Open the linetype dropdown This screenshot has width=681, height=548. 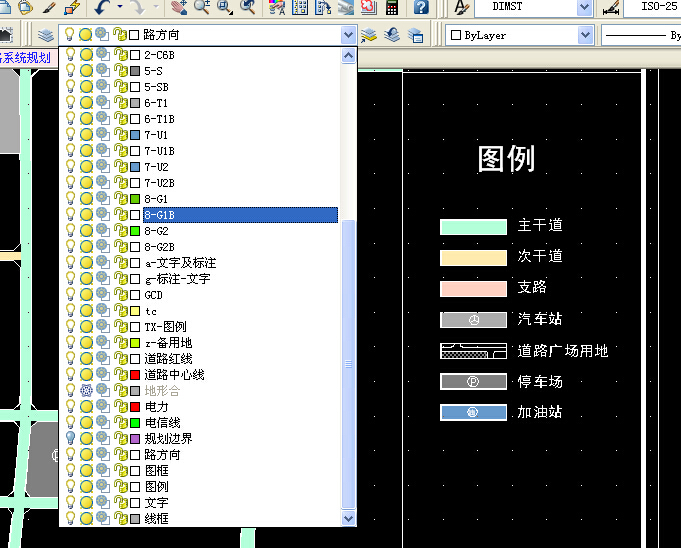[x=641, y=35]
